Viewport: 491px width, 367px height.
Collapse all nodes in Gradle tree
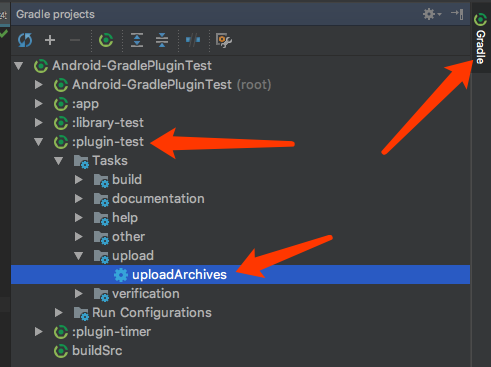[x=162, y=40]
